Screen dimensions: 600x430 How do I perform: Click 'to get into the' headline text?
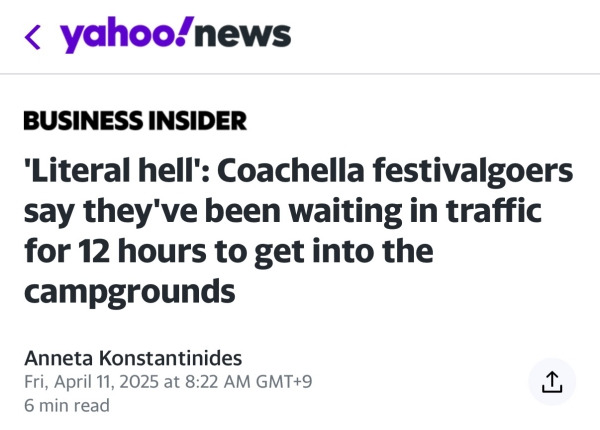point(324,251)
